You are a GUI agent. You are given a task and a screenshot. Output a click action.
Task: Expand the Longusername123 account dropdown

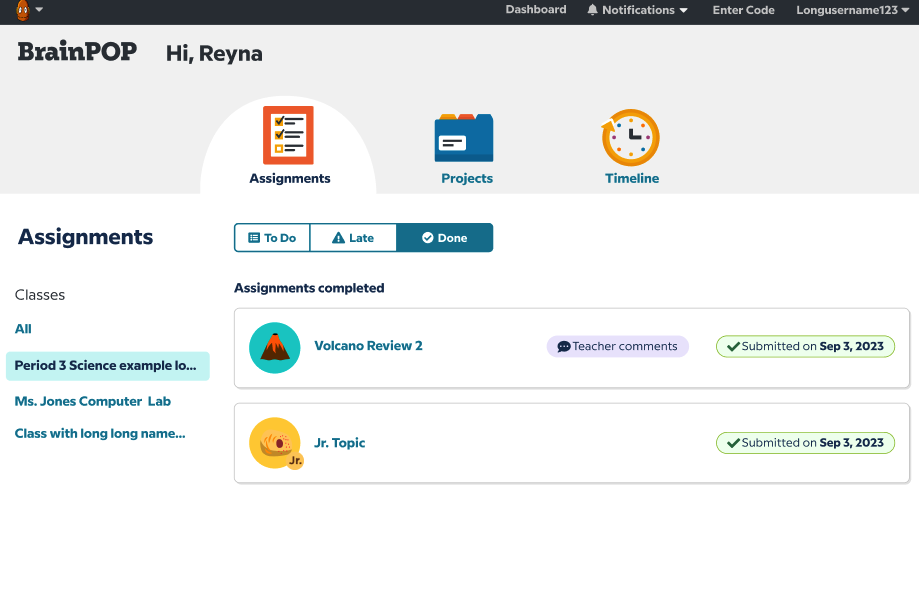click(x=906, y=10)
